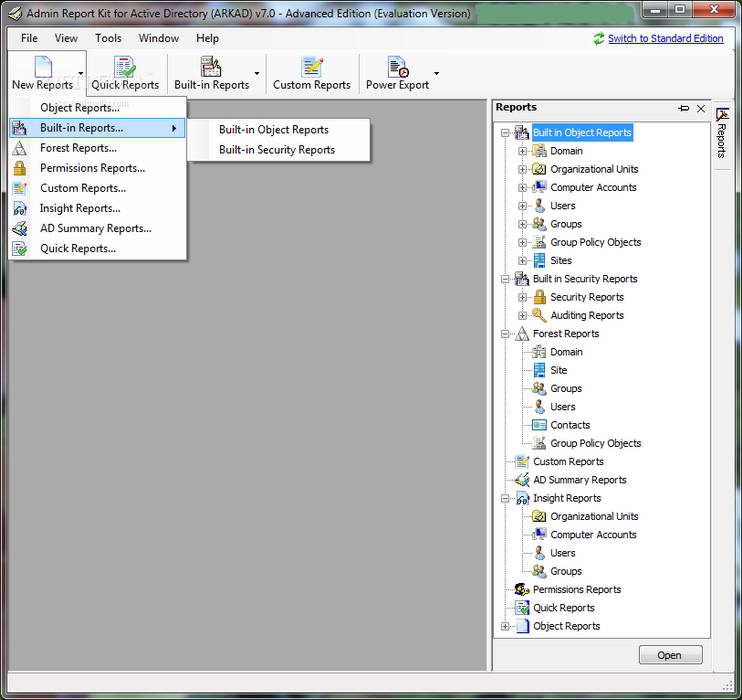Click the Organizational Units icon under Built in Object Reports
This screenshot has width=742, height=700.
coord(539,169)
